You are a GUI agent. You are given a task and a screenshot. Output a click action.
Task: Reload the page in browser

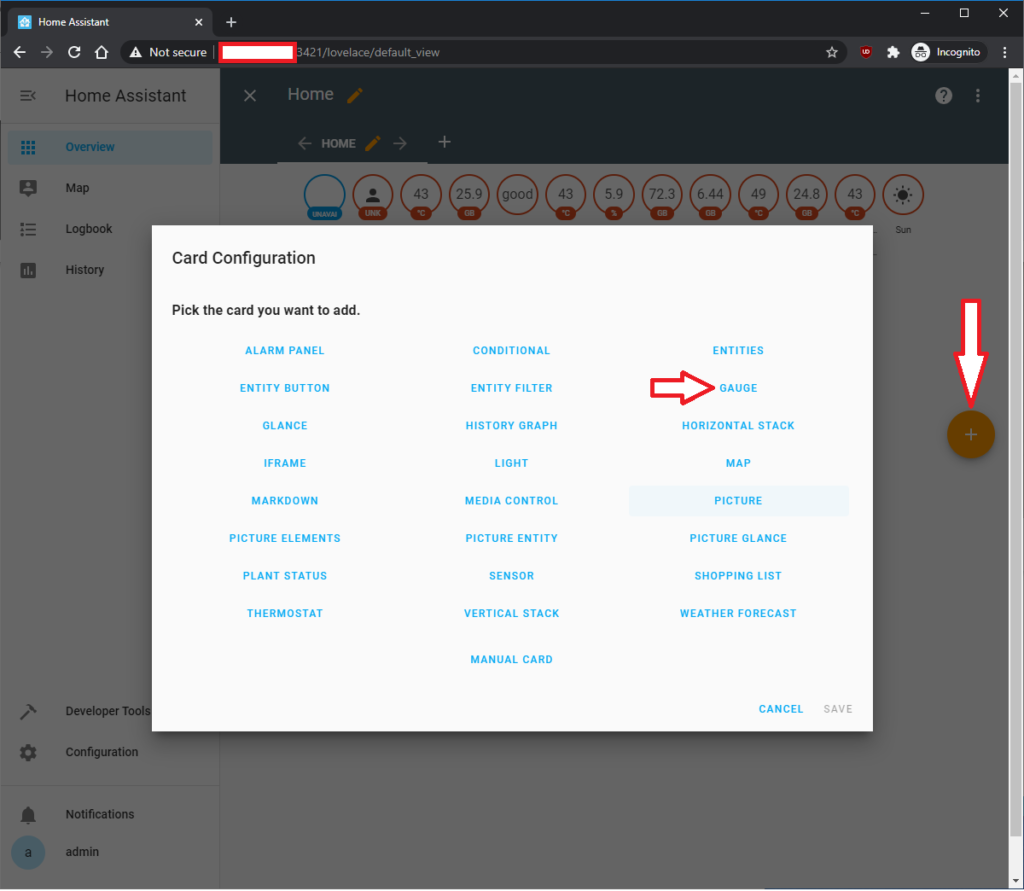[x=74, y=52]
